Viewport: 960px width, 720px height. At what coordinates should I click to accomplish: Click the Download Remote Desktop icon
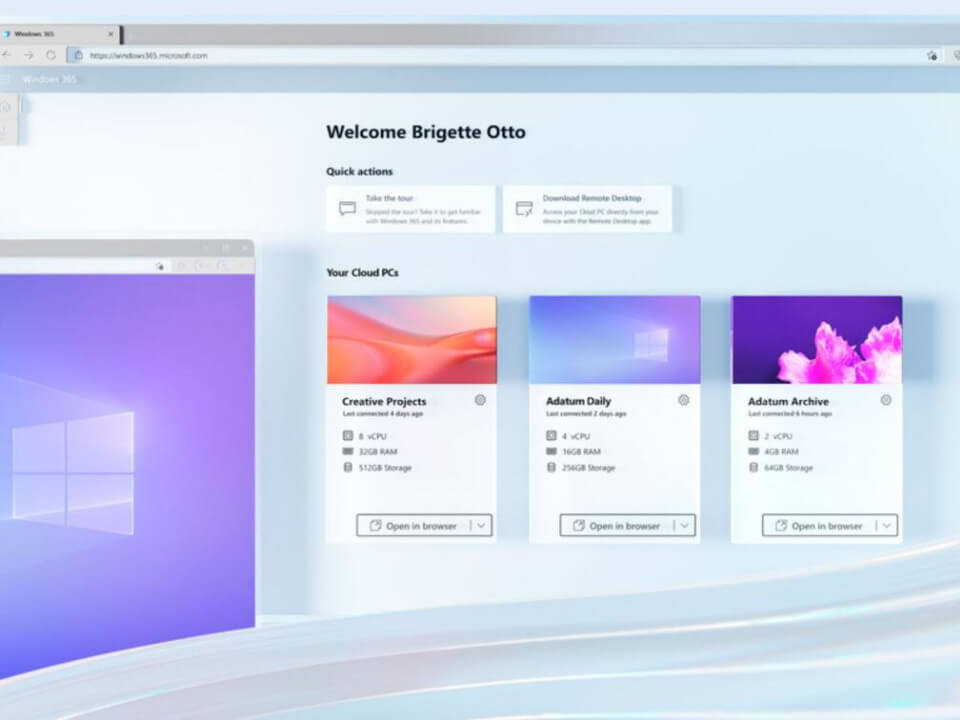524,209
